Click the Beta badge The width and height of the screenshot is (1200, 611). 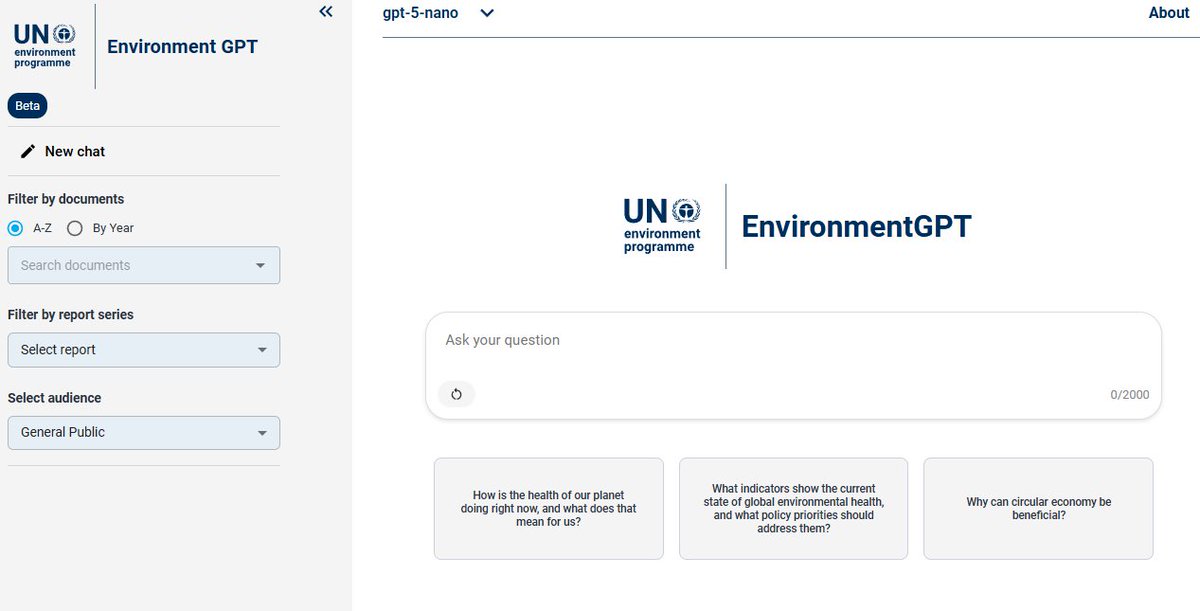28,106
